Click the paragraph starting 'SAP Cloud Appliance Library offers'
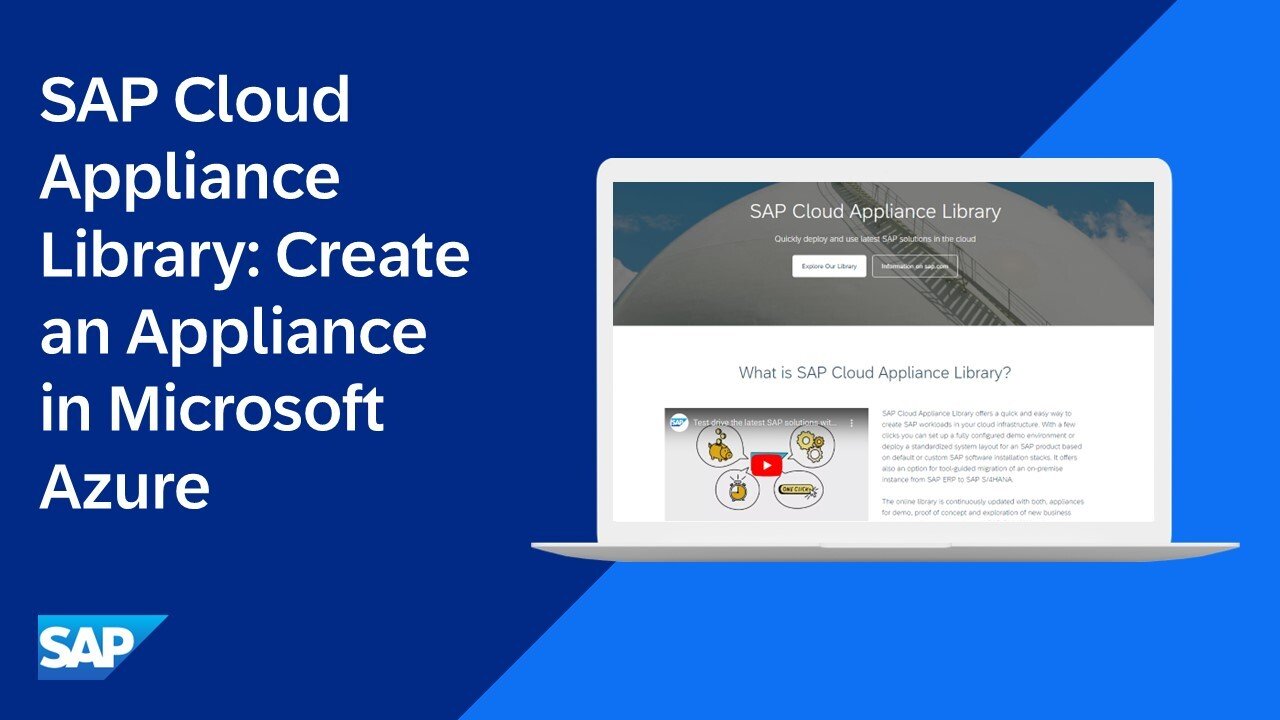The height and width of the screenshot is (720, 1280). point(982,446)
